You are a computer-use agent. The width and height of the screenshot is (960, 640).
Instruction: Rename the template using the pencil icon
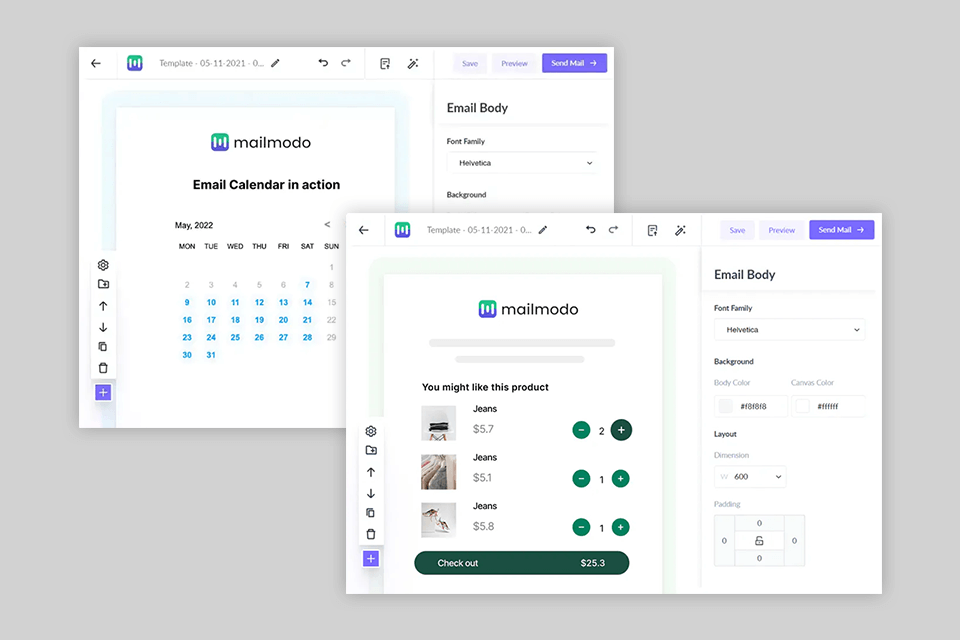coord(542,229)
